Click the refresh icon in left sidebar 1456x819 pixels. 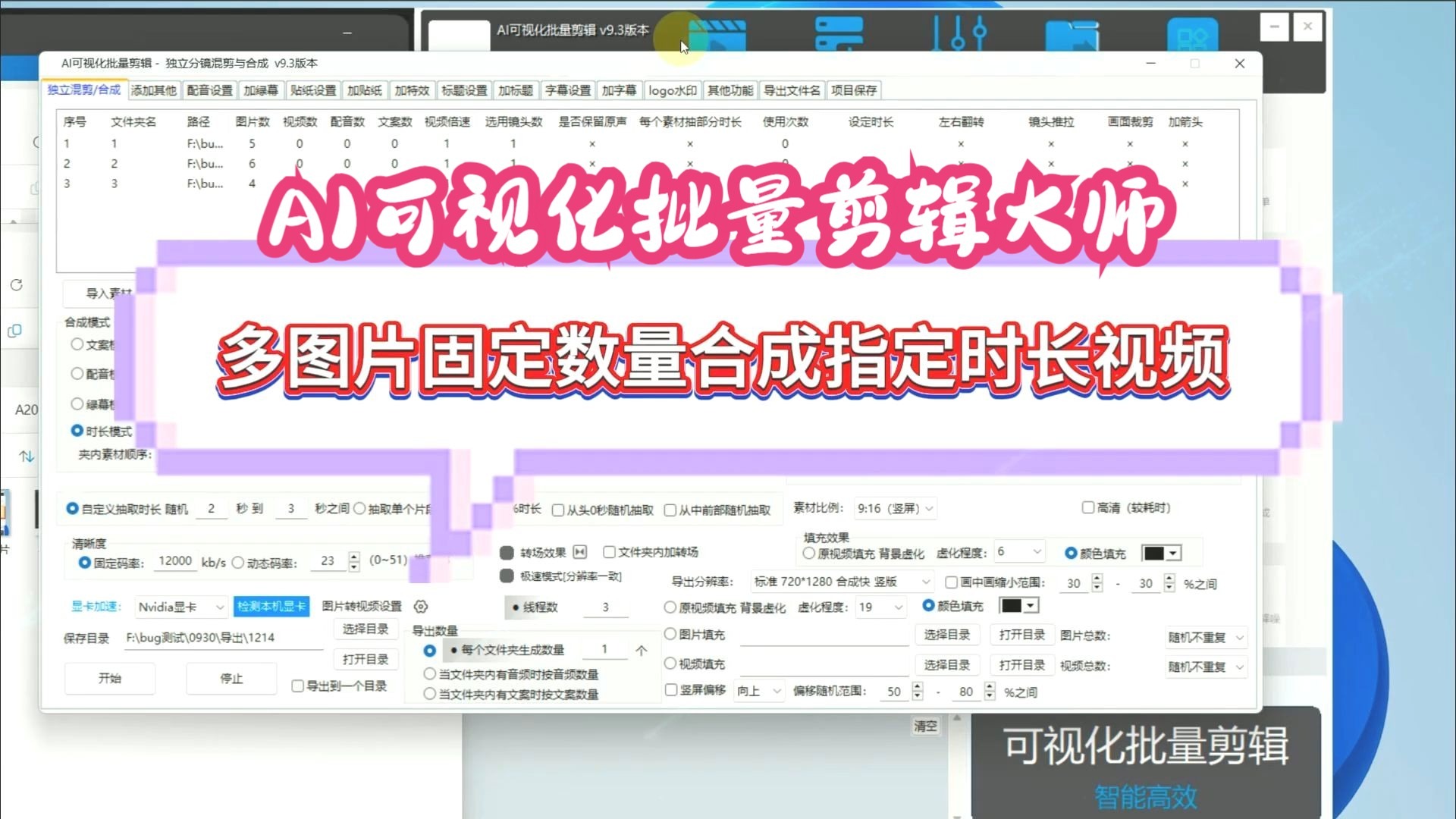pyautogui.click(x=16, y=285)
